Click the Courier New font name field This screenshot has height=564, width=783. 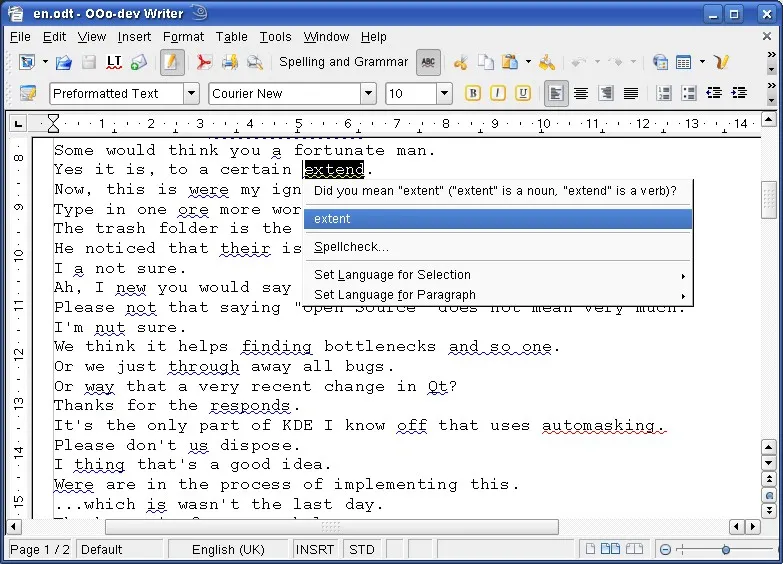285,93
